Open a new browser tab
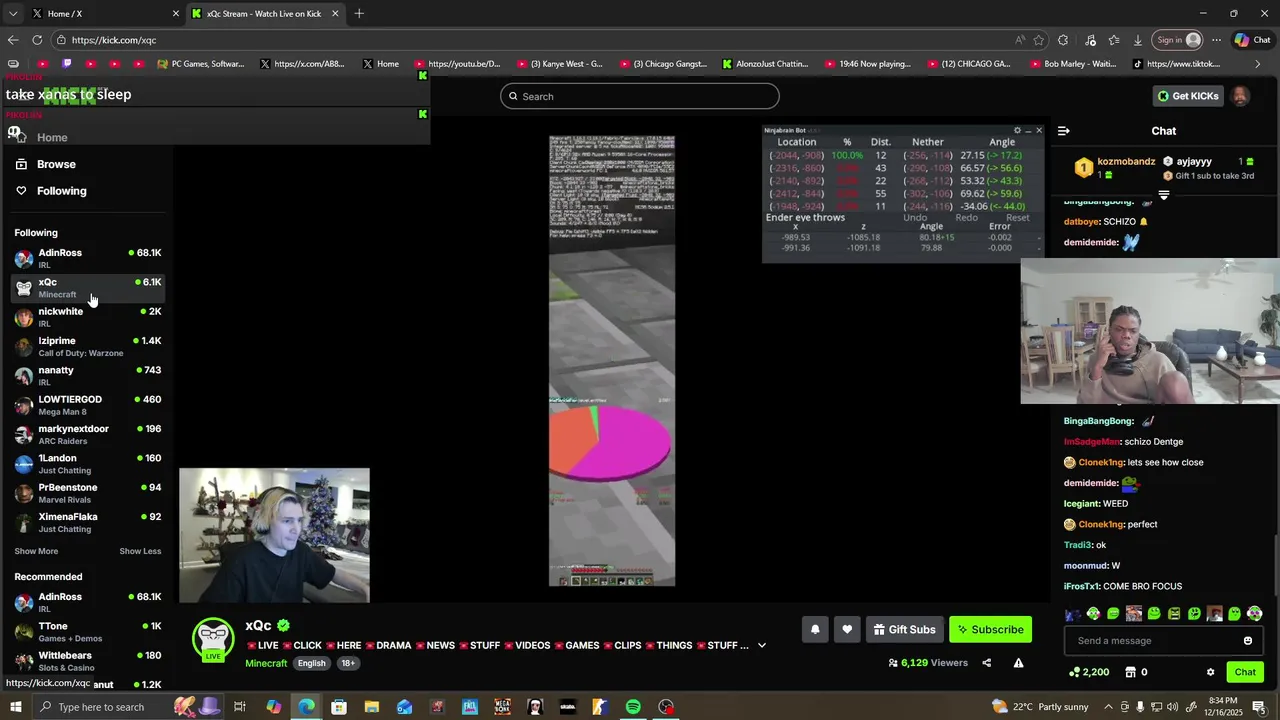The height and width of the screenshot is (720, 1280). point(359,13)
